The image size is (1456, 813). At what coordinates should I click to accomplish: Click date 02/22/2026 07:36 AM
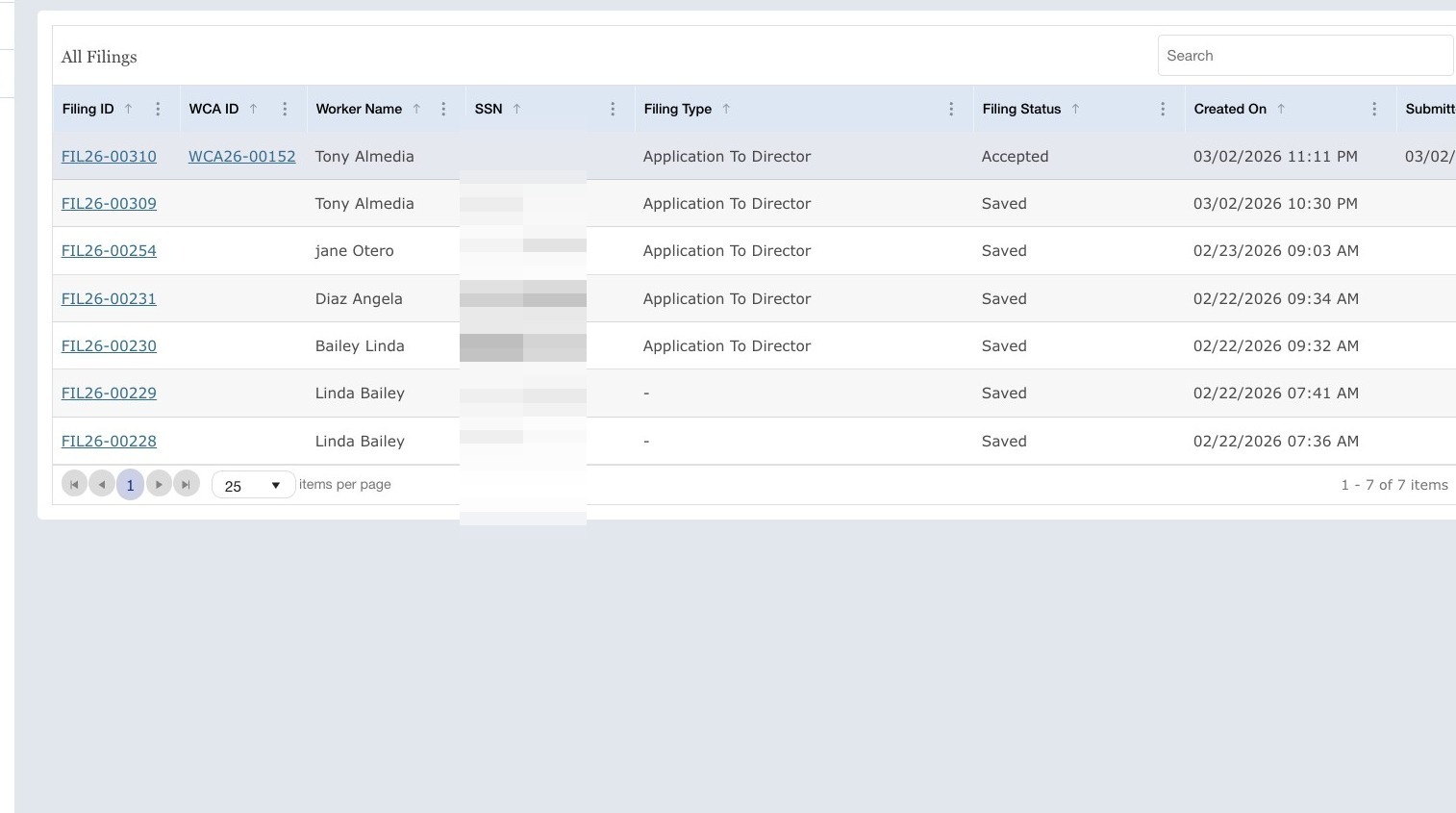click(1276, 441)
